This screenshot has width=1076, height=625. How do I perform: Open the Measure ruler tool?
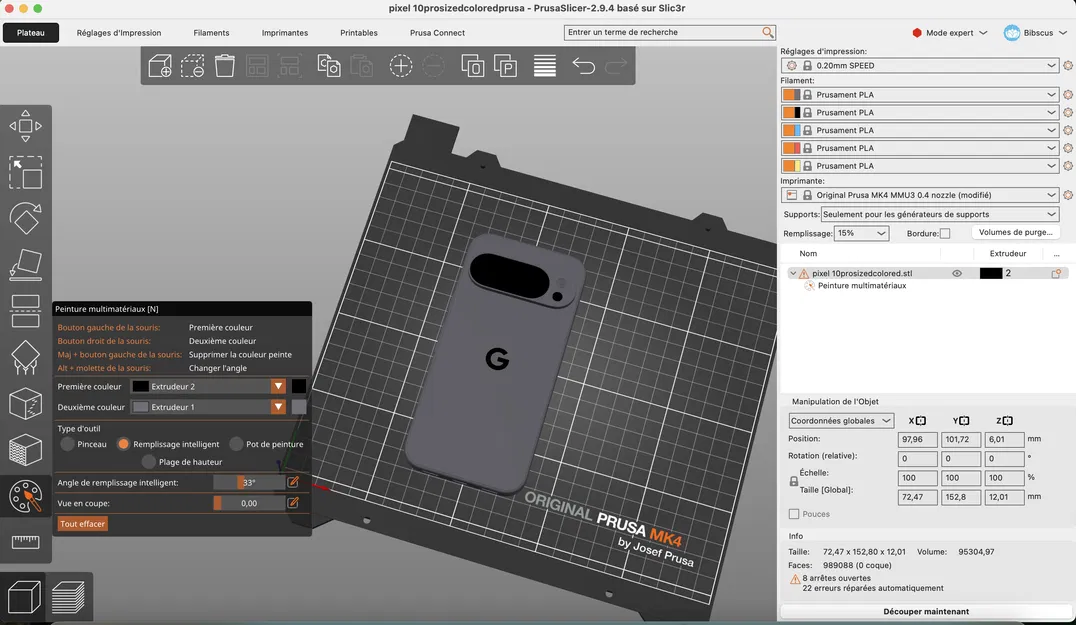(25, 542)
